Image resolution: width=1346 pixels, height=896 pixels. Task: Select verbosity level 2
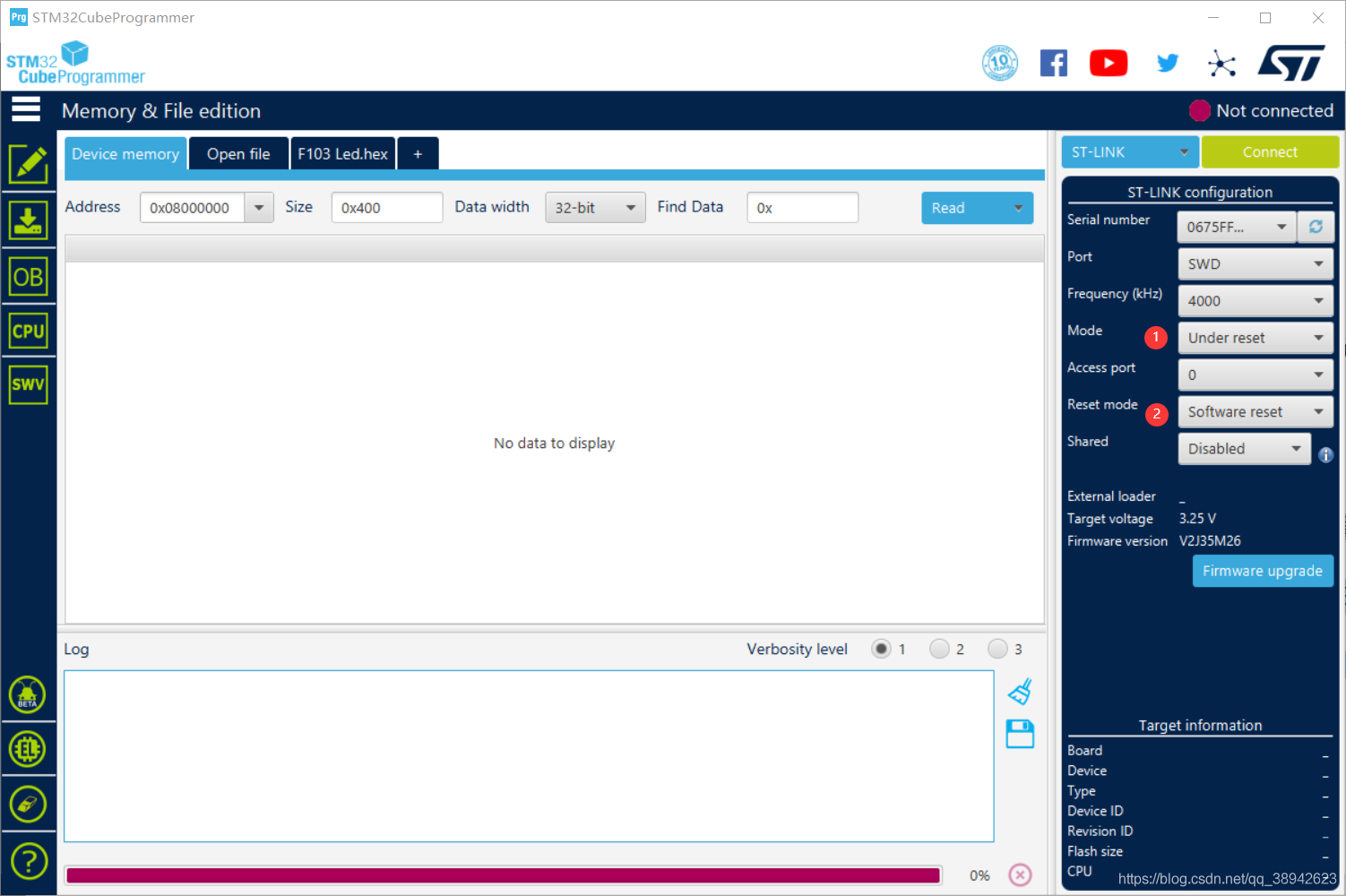click(939, 649)
